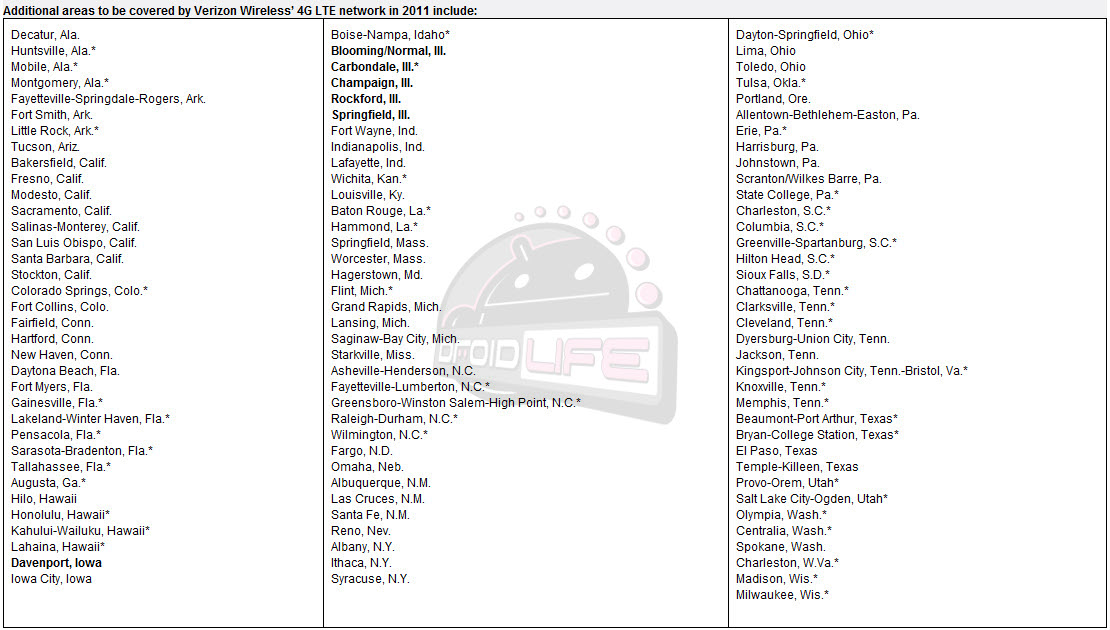
Task: Click 'Raleigh-Durham, N.C.*' entry
Action: (394, 419)
